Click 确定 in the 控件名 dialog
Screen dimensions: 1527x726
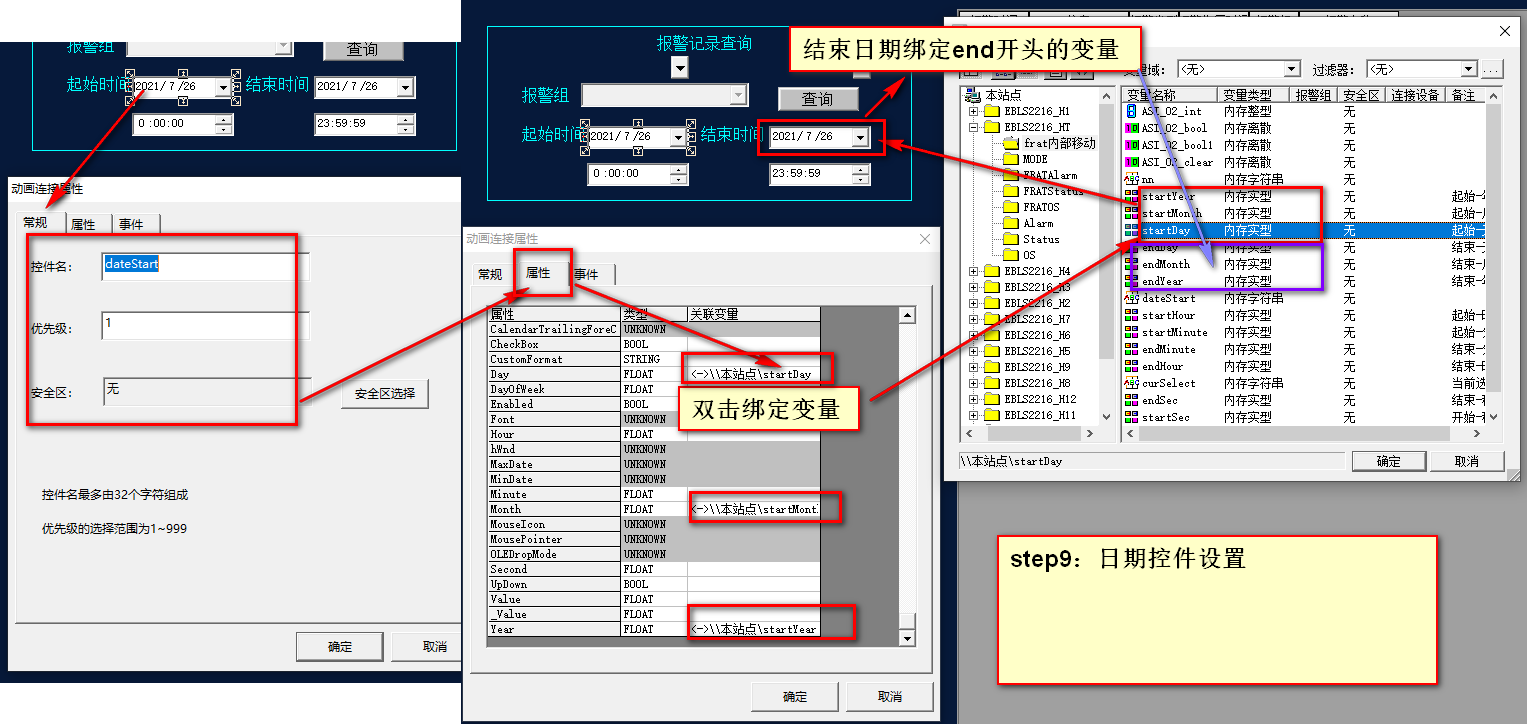(x=340, y=646)
